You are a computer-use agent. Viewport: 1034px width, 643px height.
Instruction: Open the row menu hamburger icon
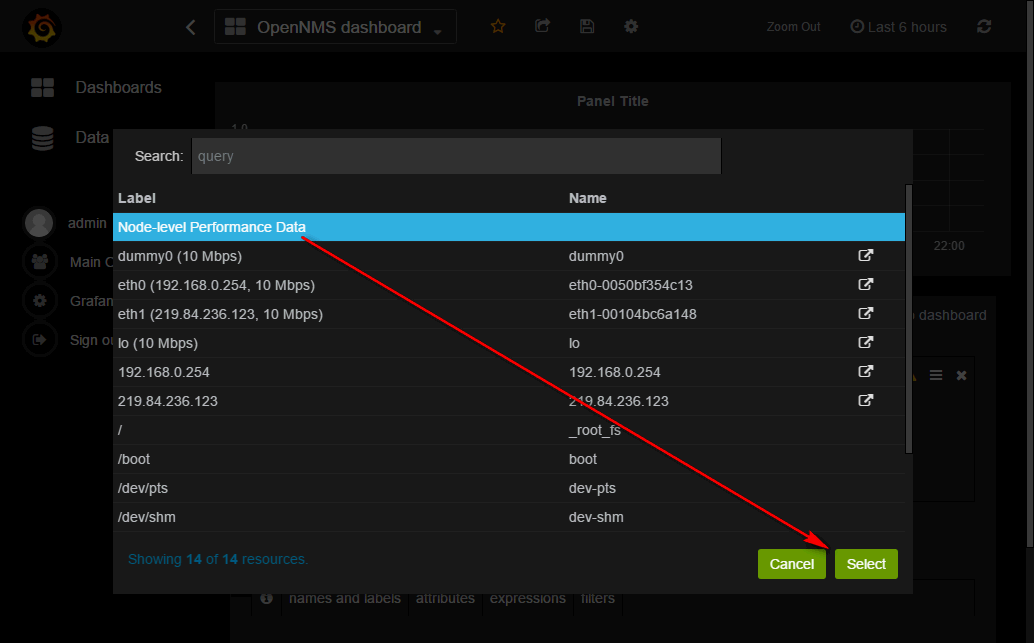click(936, 375)
